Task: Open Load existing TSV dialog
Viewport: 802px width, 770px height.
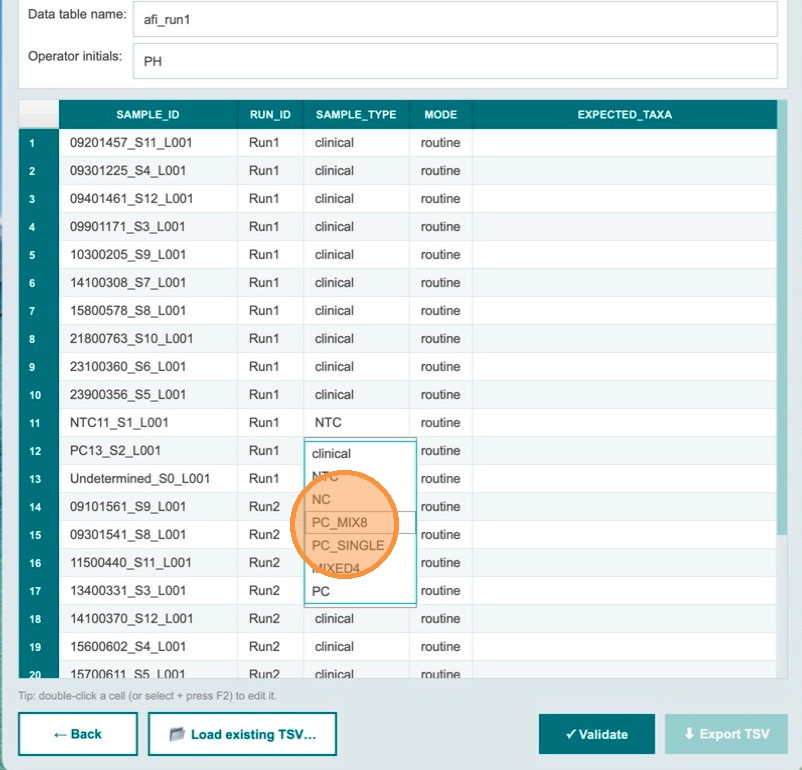Action: (x=242, y=734)
